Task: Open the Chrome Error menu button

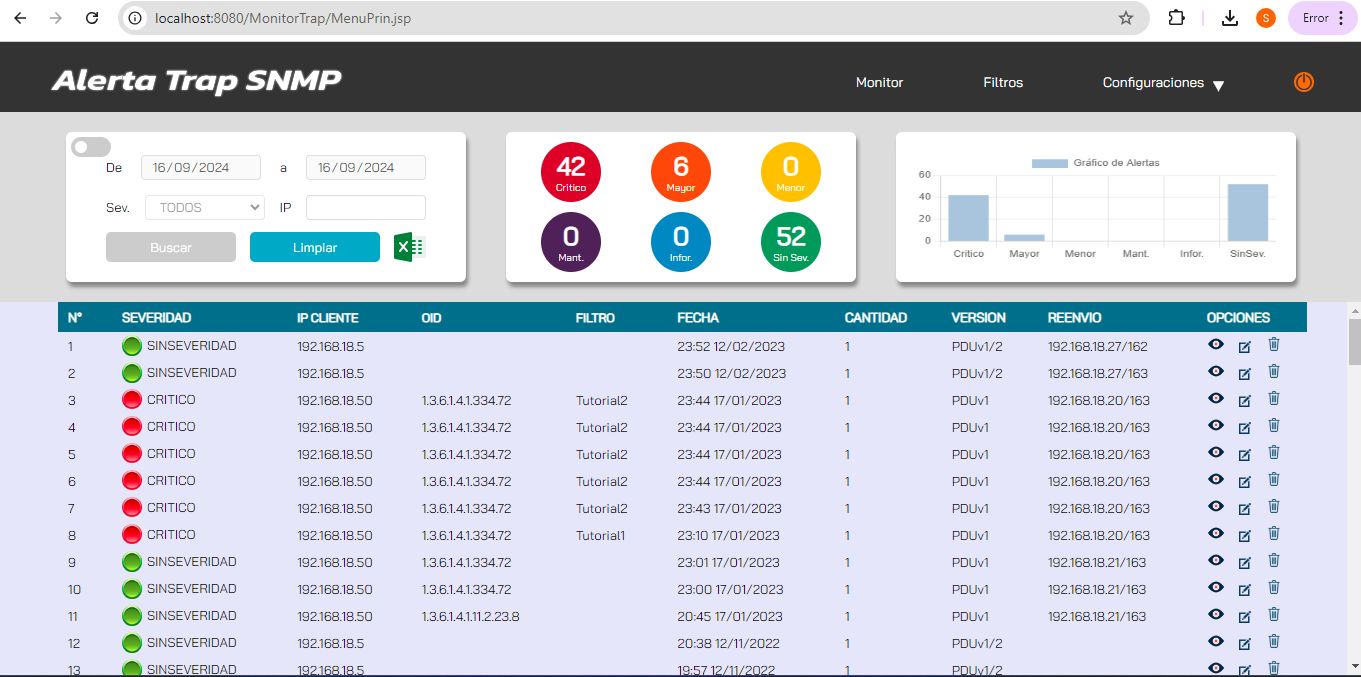Action: pos(1322,18)
